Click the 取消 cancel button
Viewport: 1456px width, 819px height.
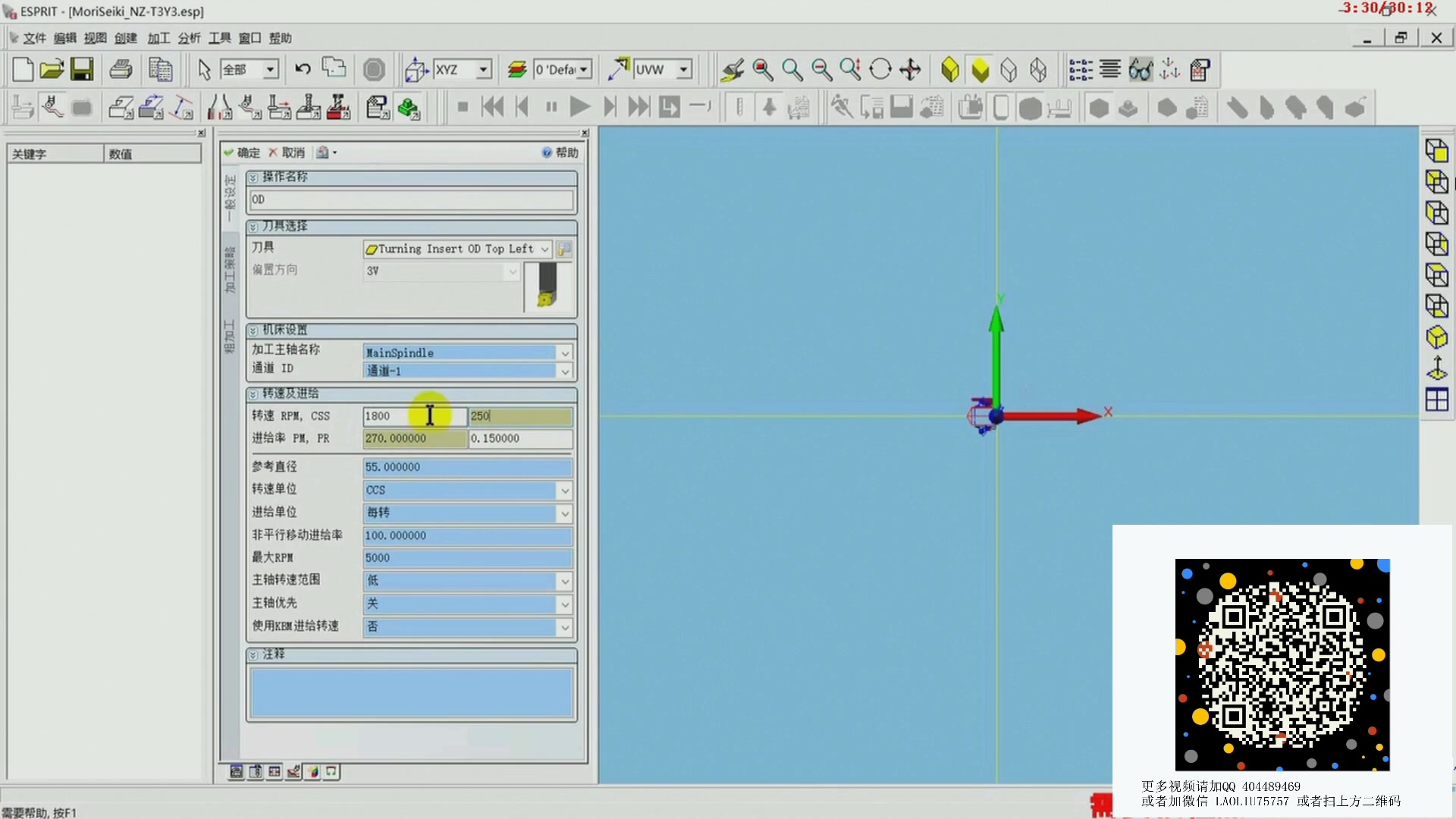pyautogui.click(x=287, y=152)
